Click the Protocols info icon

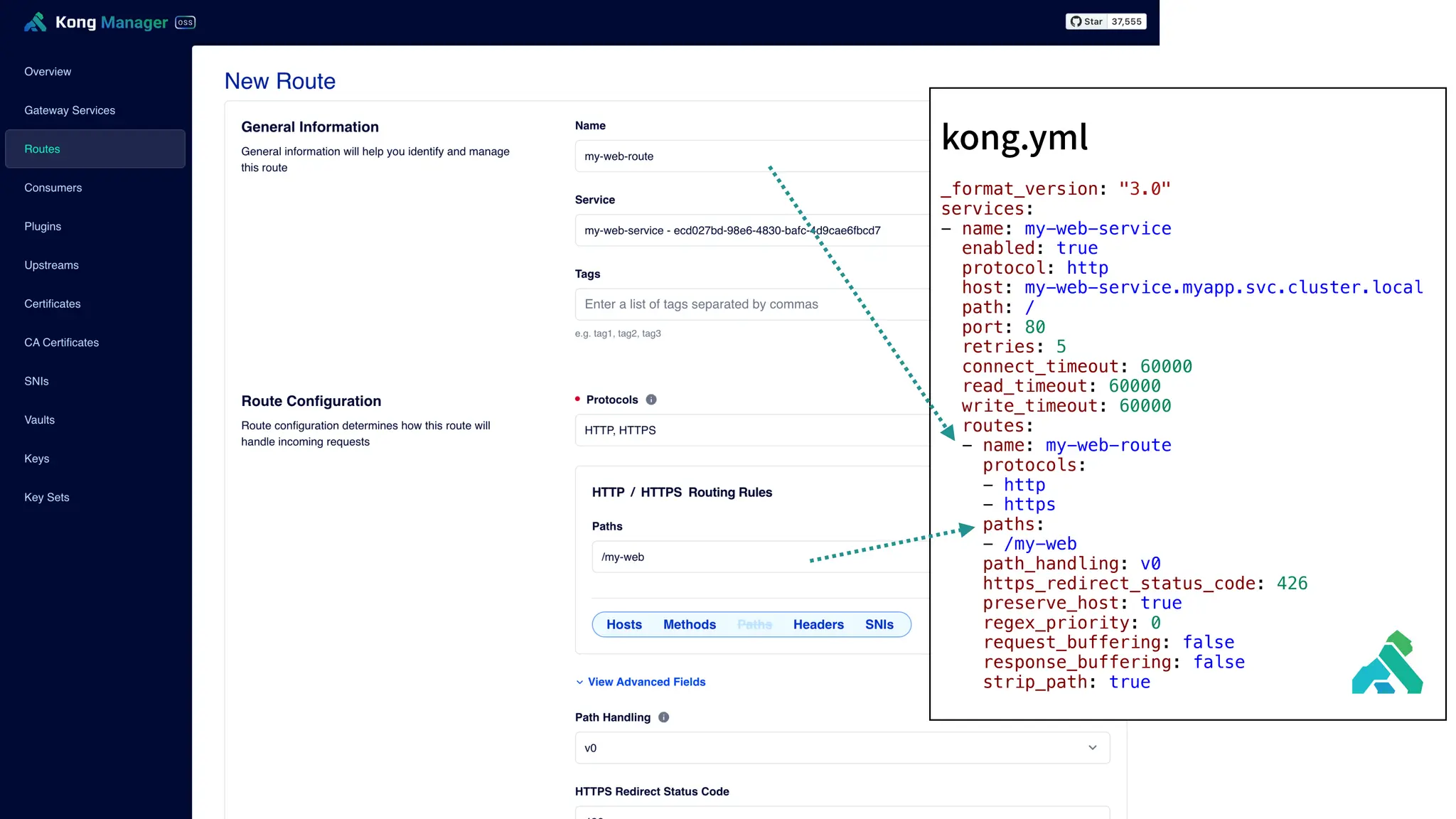click(x=651, y=400)
